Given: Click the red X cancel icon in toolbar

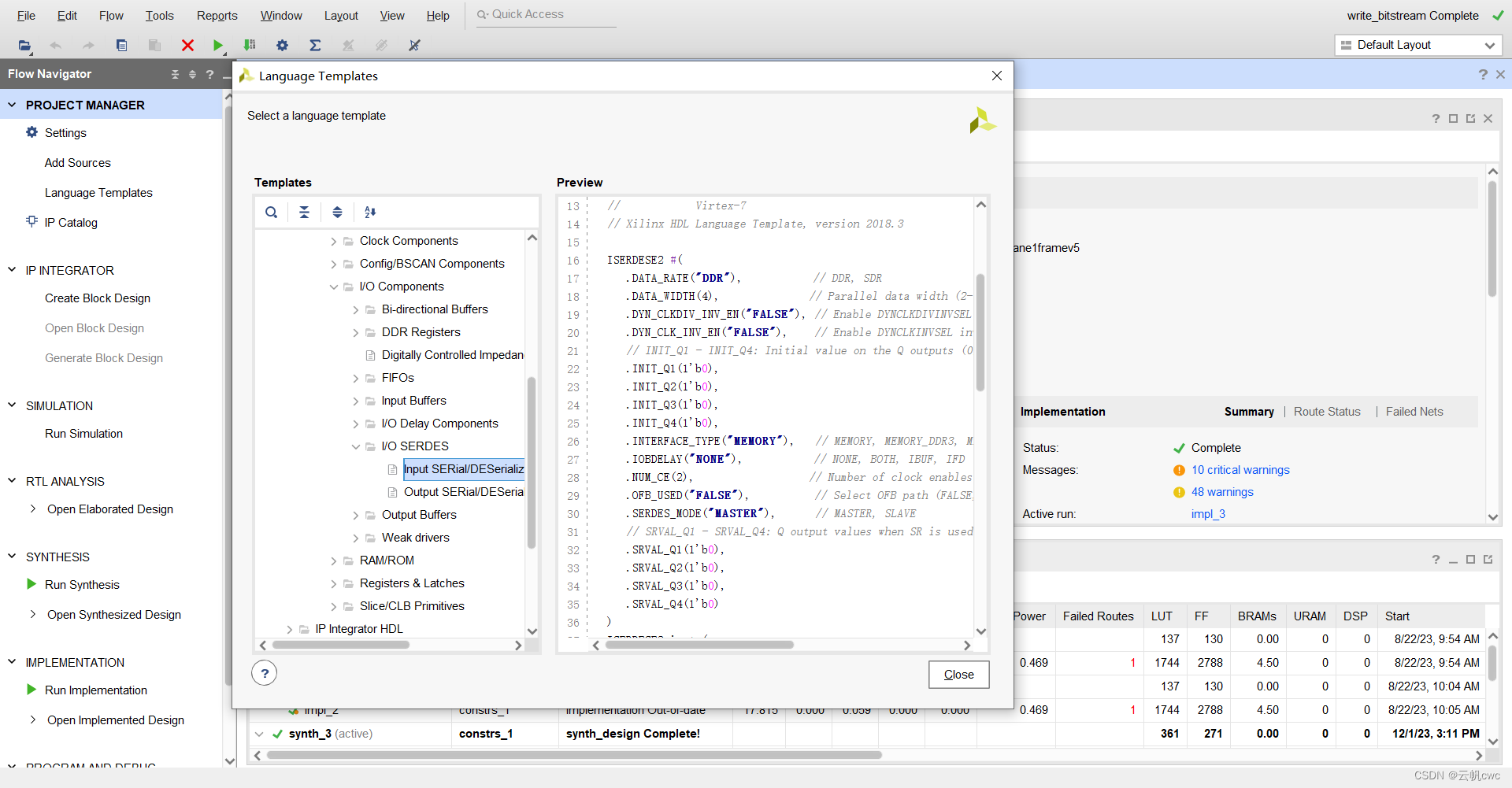Looking at the screenshot, I should coord(187,46).
